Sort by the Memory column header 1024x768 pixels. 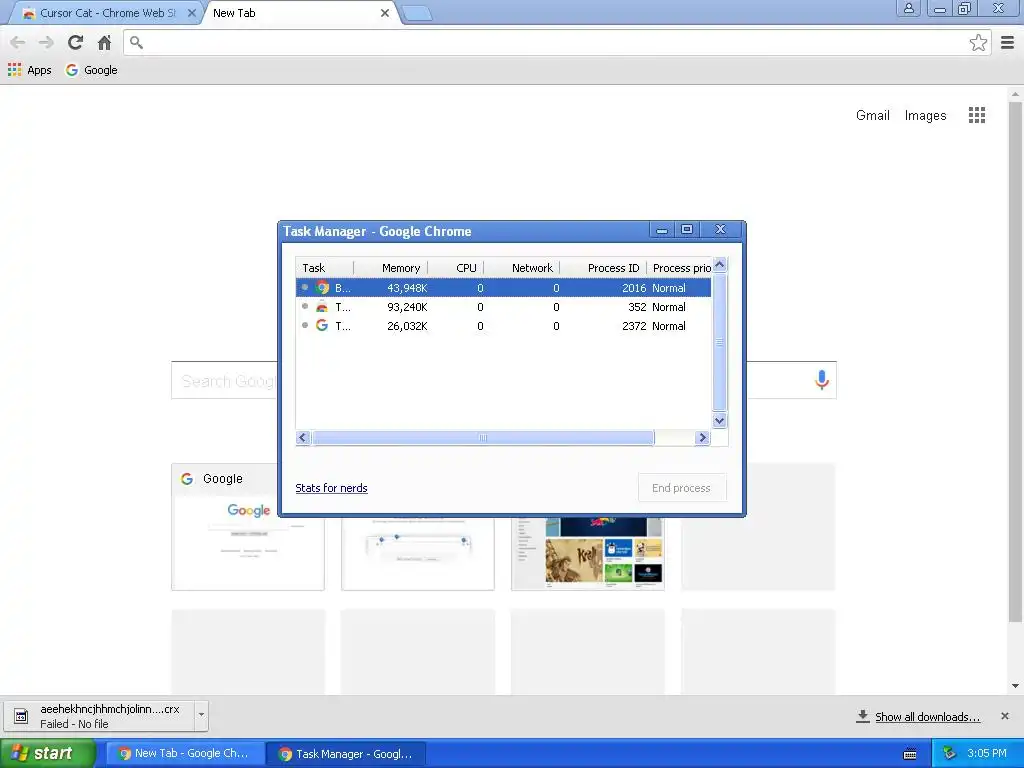[x=391, y=268]
